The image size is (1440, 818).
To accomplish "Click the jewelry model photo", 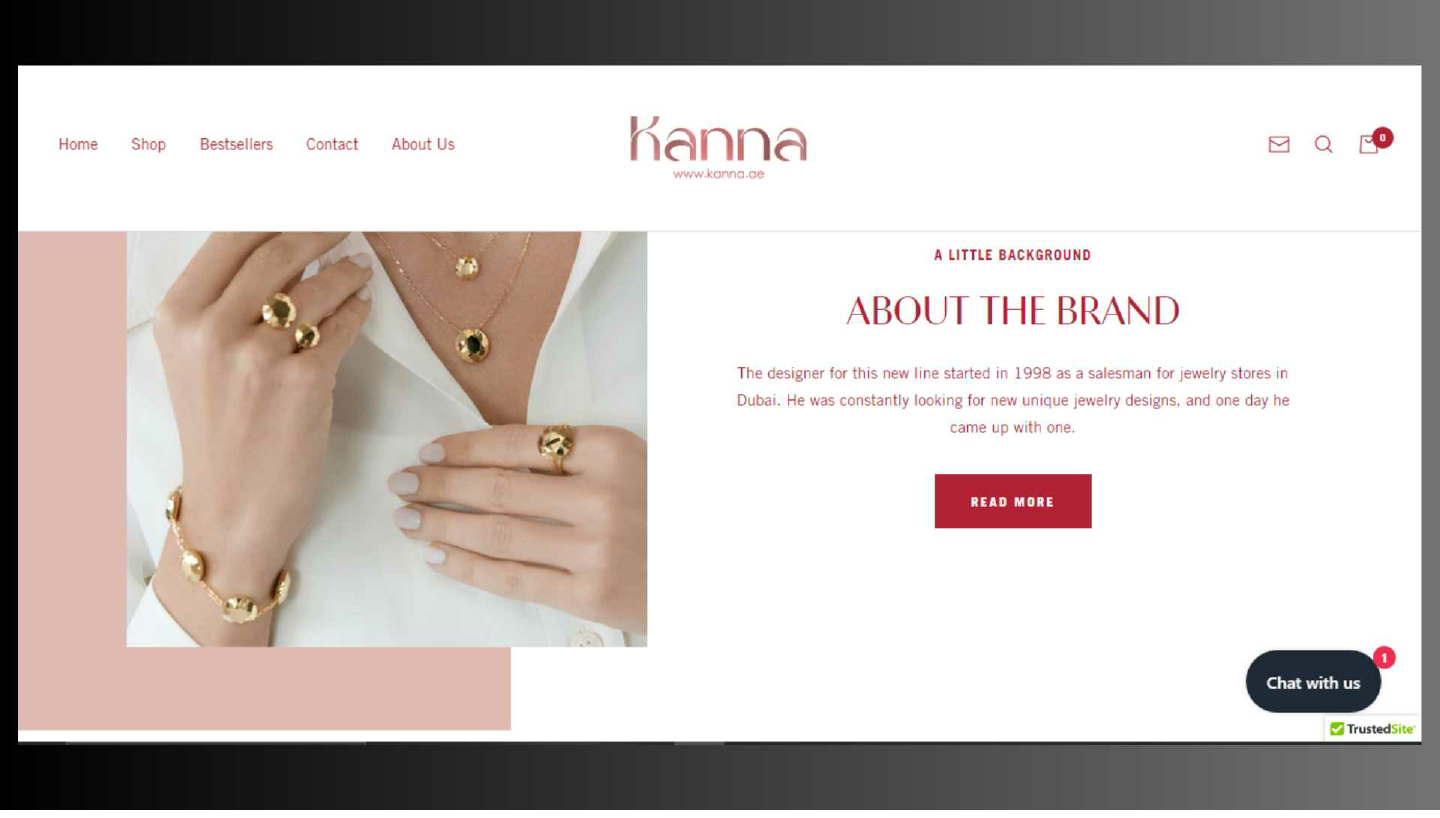I will pos(387,439).
